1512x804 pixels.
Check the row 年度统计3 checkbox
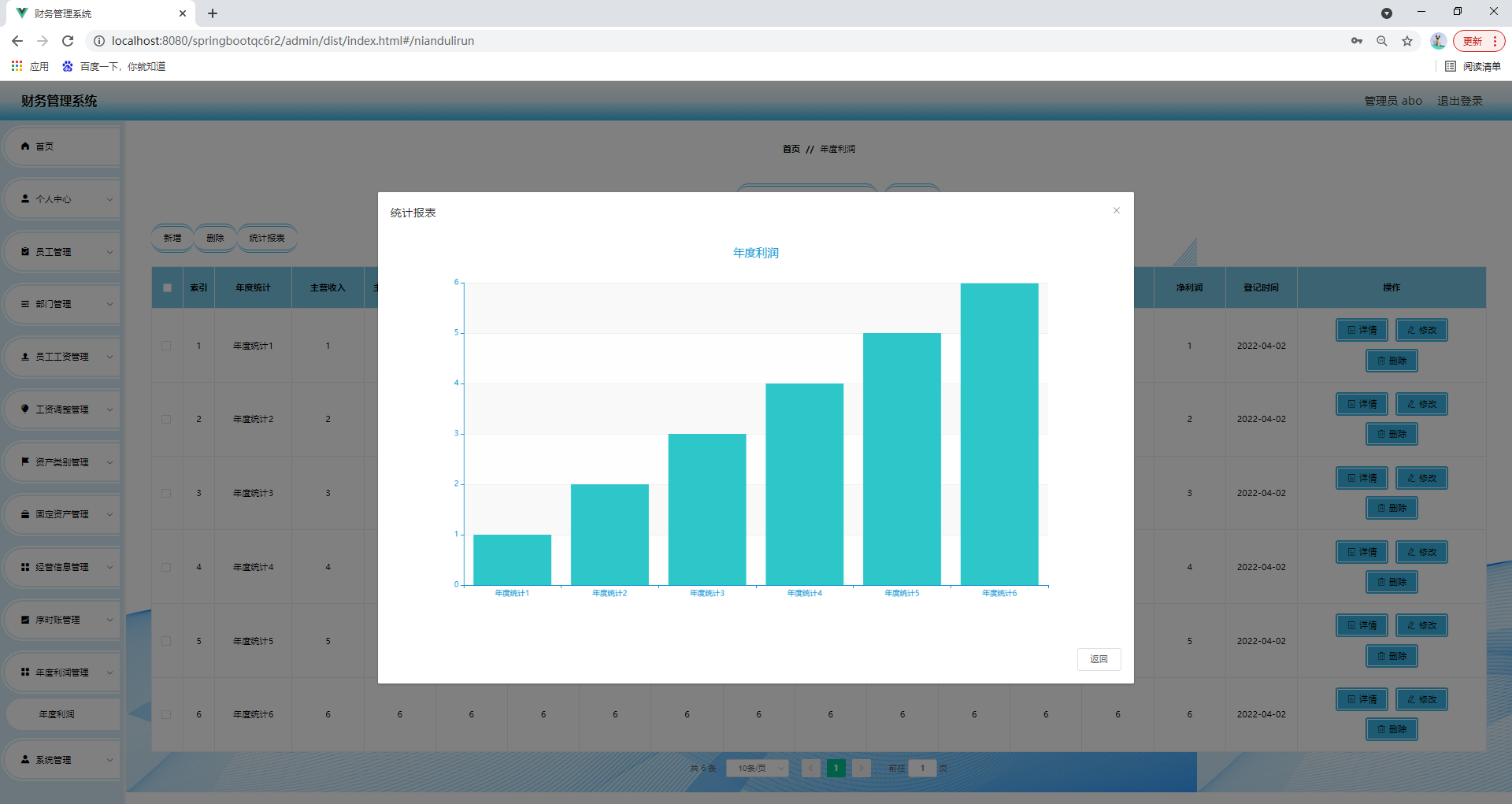click(x=166, y=493)
